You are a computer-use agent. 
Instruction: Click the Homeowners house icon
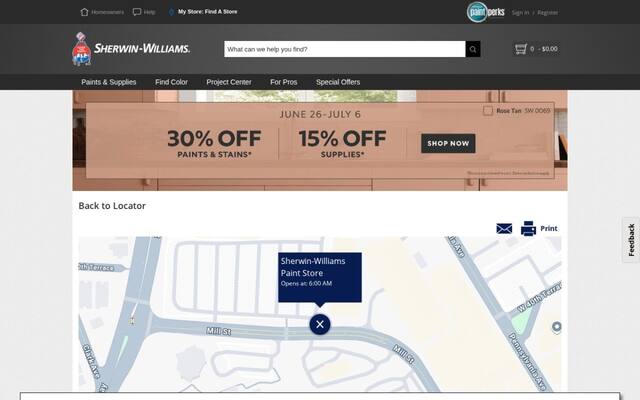[x=84, y=12]
